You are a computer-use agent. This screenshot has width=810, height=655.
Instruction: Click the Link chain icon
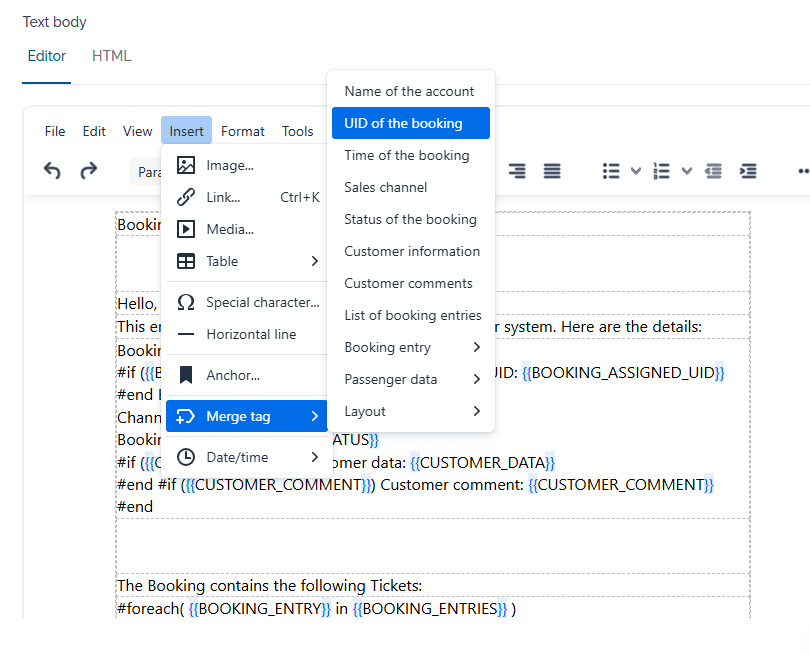[186, 197]
